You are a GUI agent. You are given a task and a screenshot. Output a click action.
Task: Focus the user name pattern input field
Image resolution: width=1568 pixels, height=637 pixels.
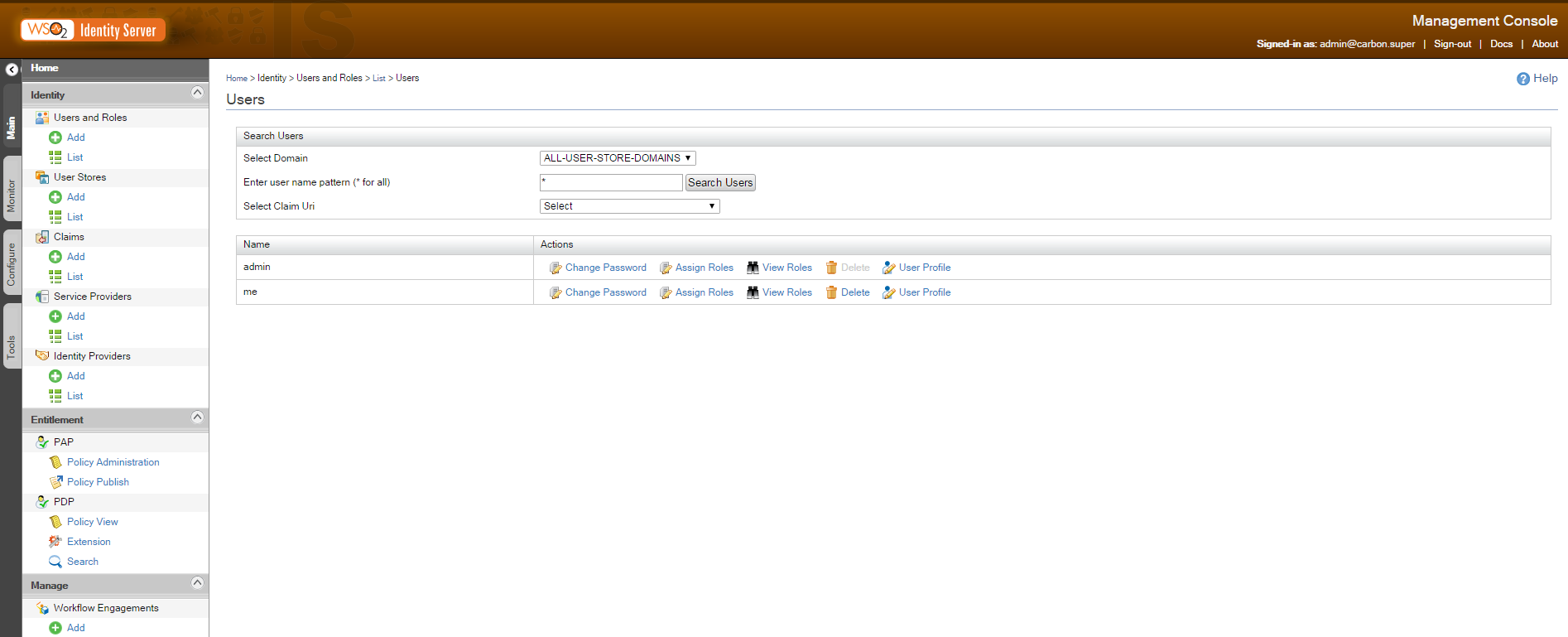[x=611, y=182]
